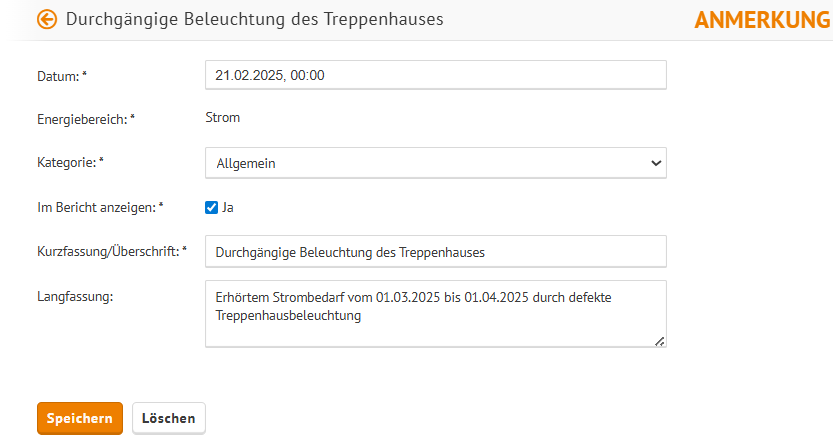Click into the Kurzfassung/Überschrift text field
Viewport: 833px width, 447px height.
coord(436,251)
